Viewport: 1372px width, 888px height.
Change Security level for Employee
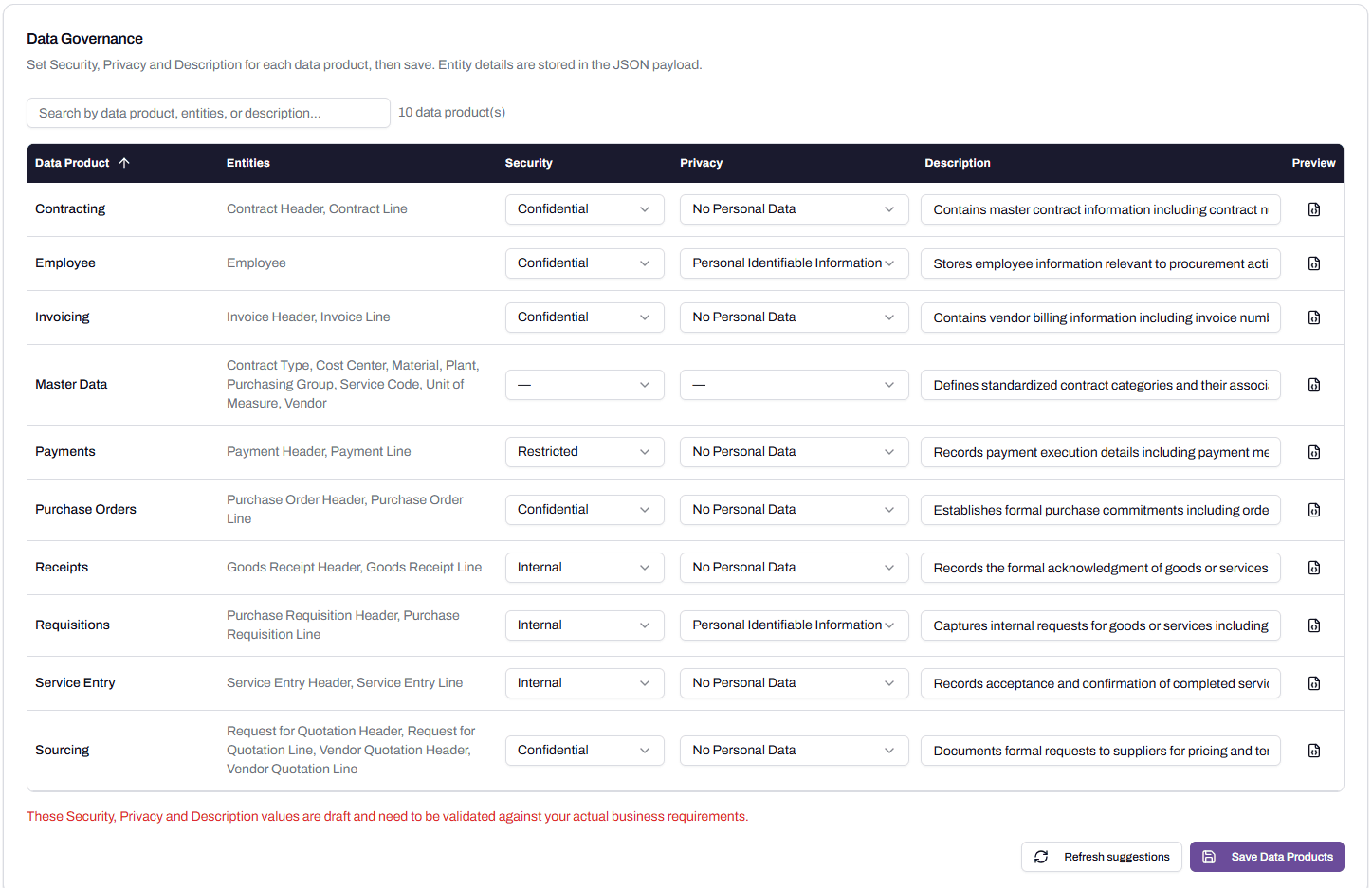pos(584,263)
